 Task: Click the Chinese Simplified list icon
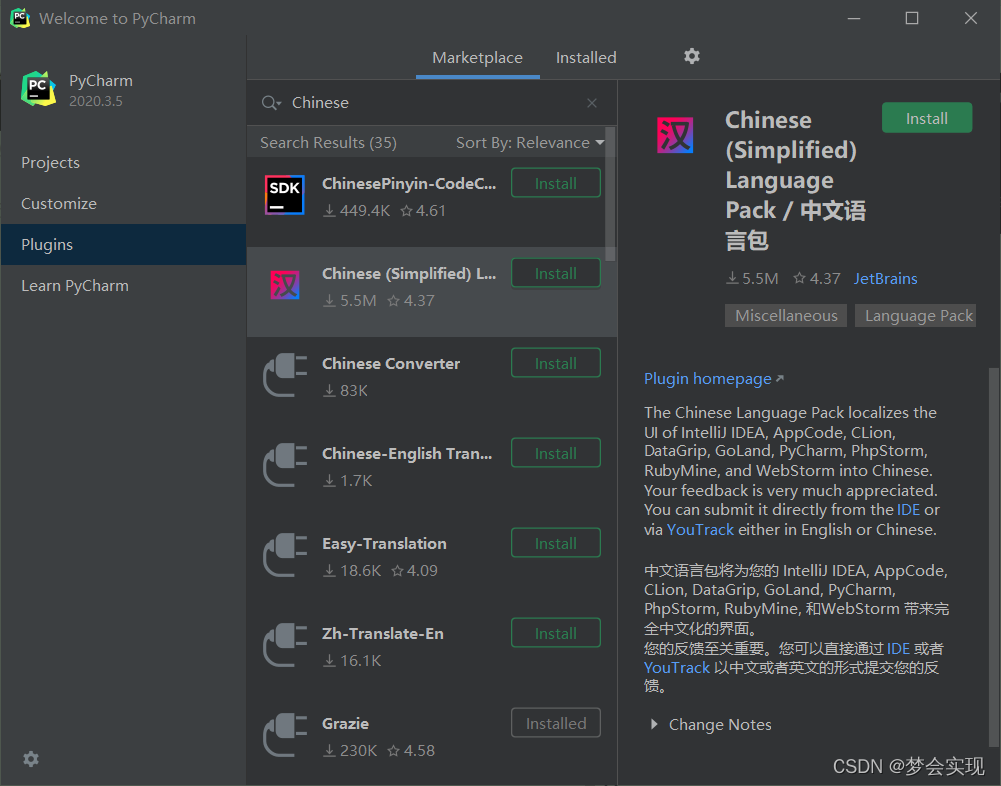[x=285, y=285]
